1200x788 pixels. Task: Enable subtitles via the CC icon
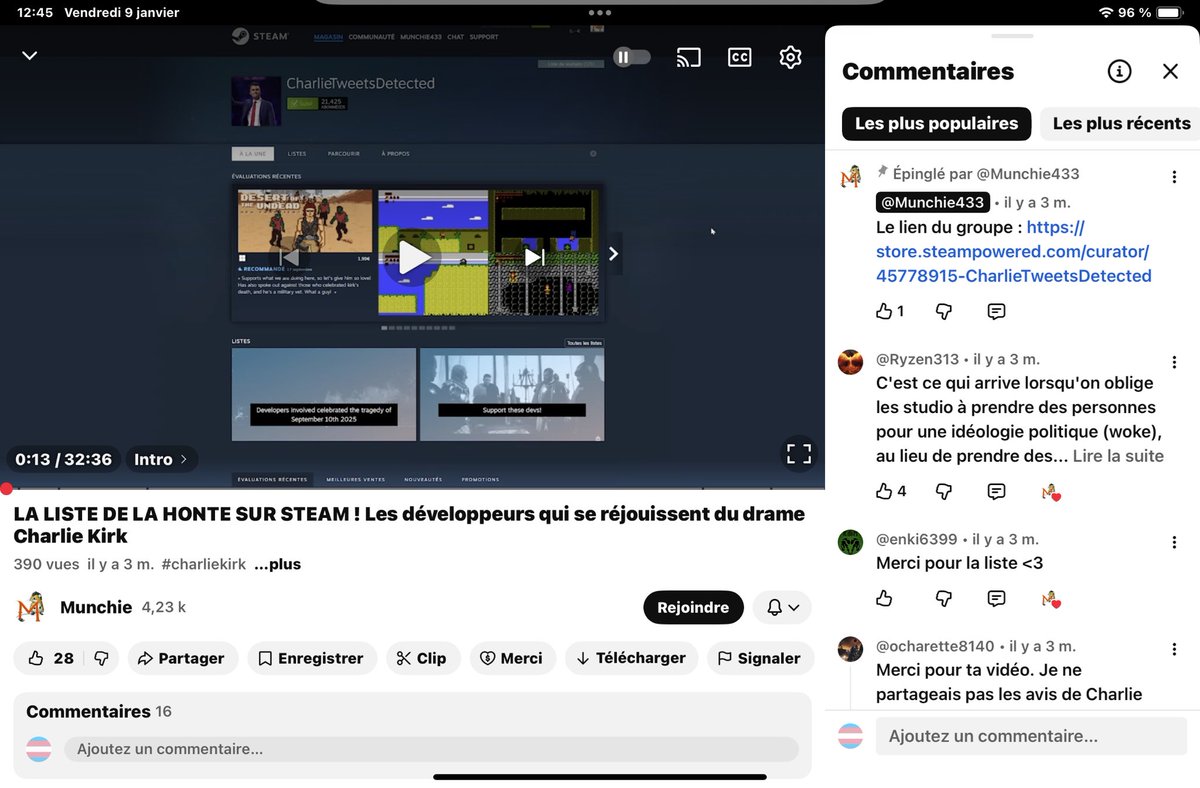(x=739, y=57)
